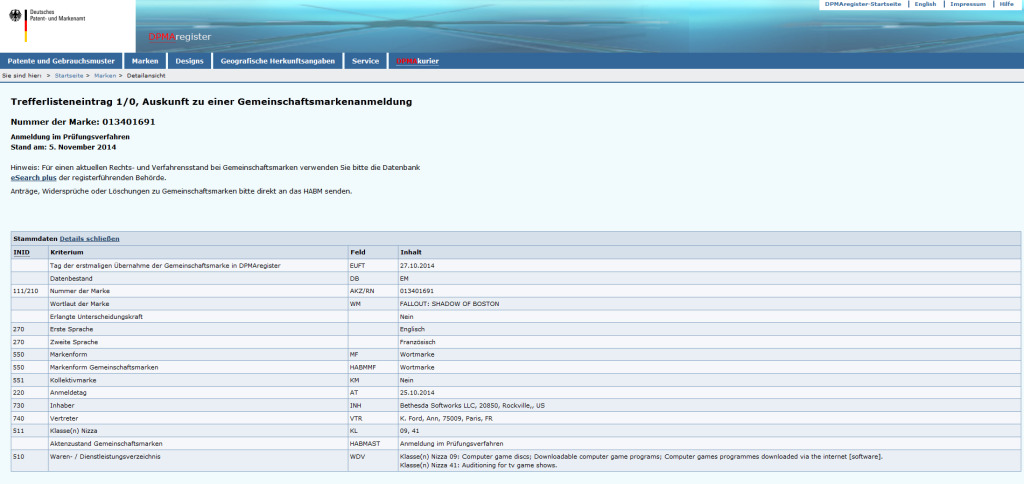The width and height of the screenshot is (1024, 484).
Task: Collapse Stammdaten via Details schließen
Action: coord(90,239)
